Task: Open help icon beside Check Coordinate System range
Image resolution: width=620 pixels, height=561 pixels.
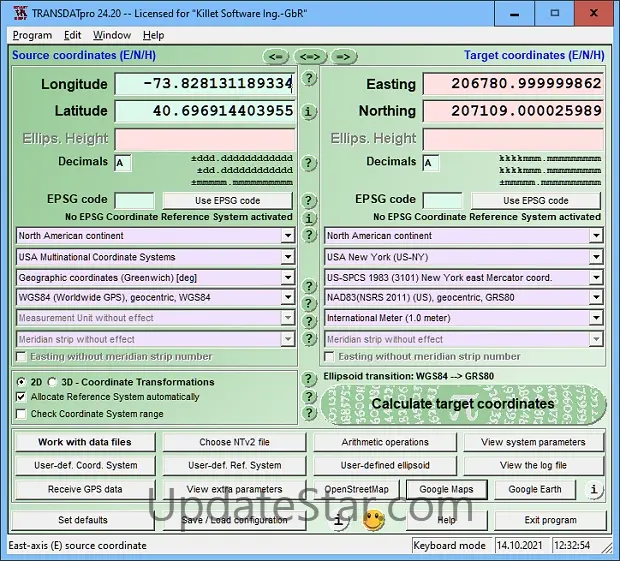Action: (x=309, y=414)
